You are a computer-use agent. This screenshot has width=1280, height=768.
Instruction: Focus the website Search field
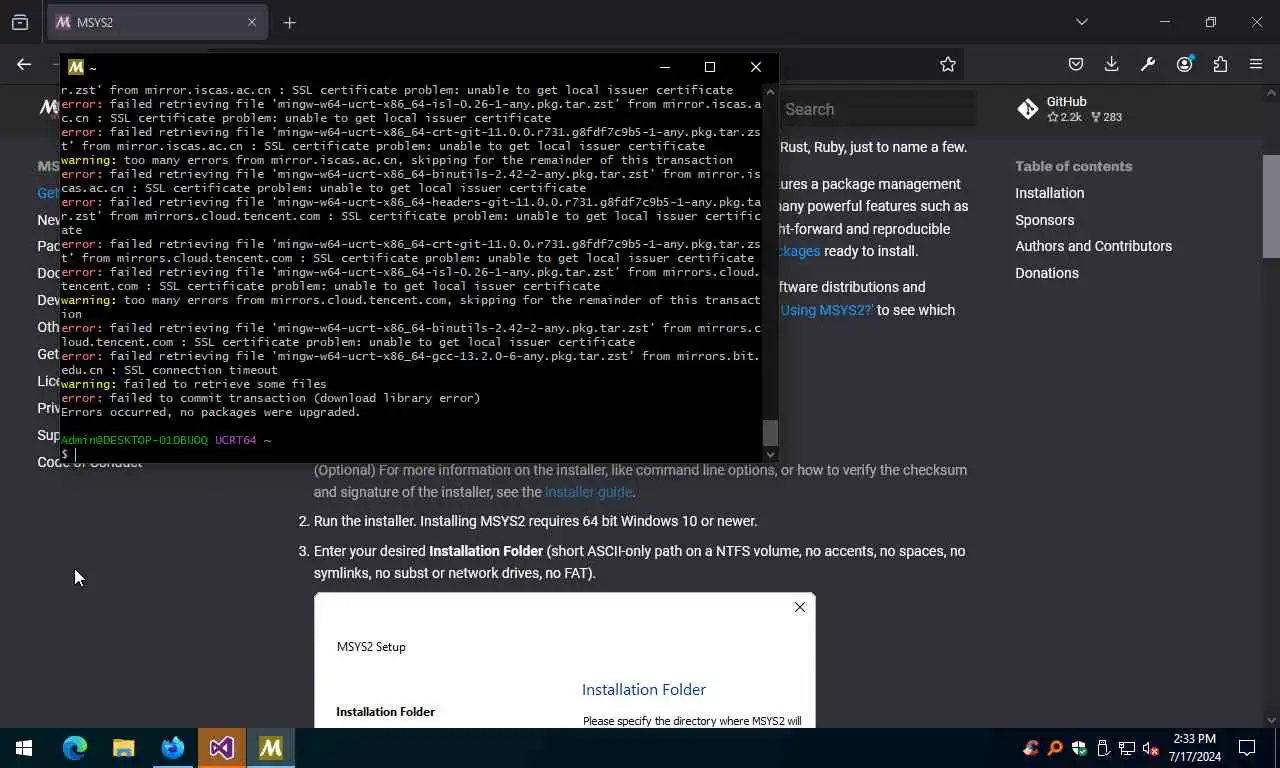click(x=878, y=109)
